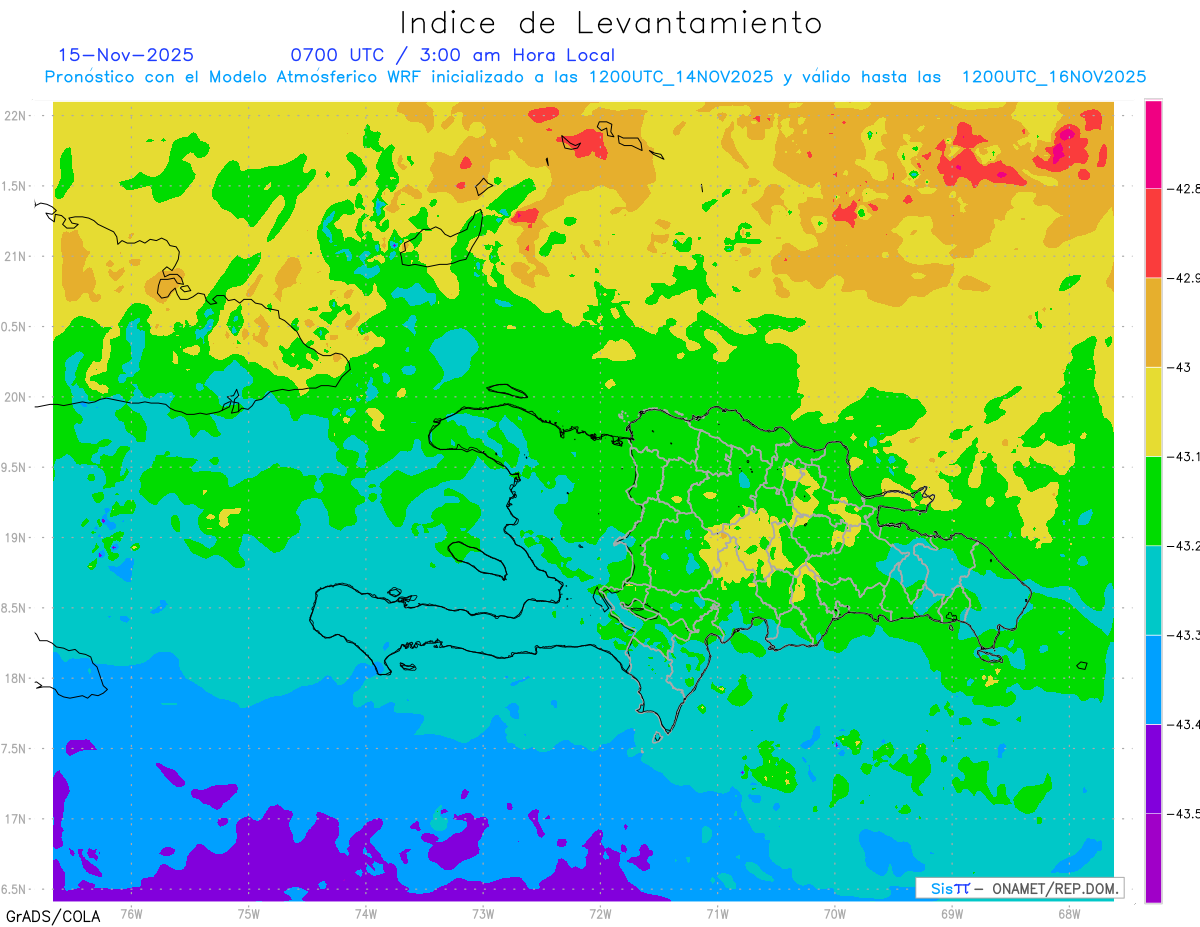Click the green color bar segment
Viewport: 1200px width, 927px height.
click(x=1153, y=501)
